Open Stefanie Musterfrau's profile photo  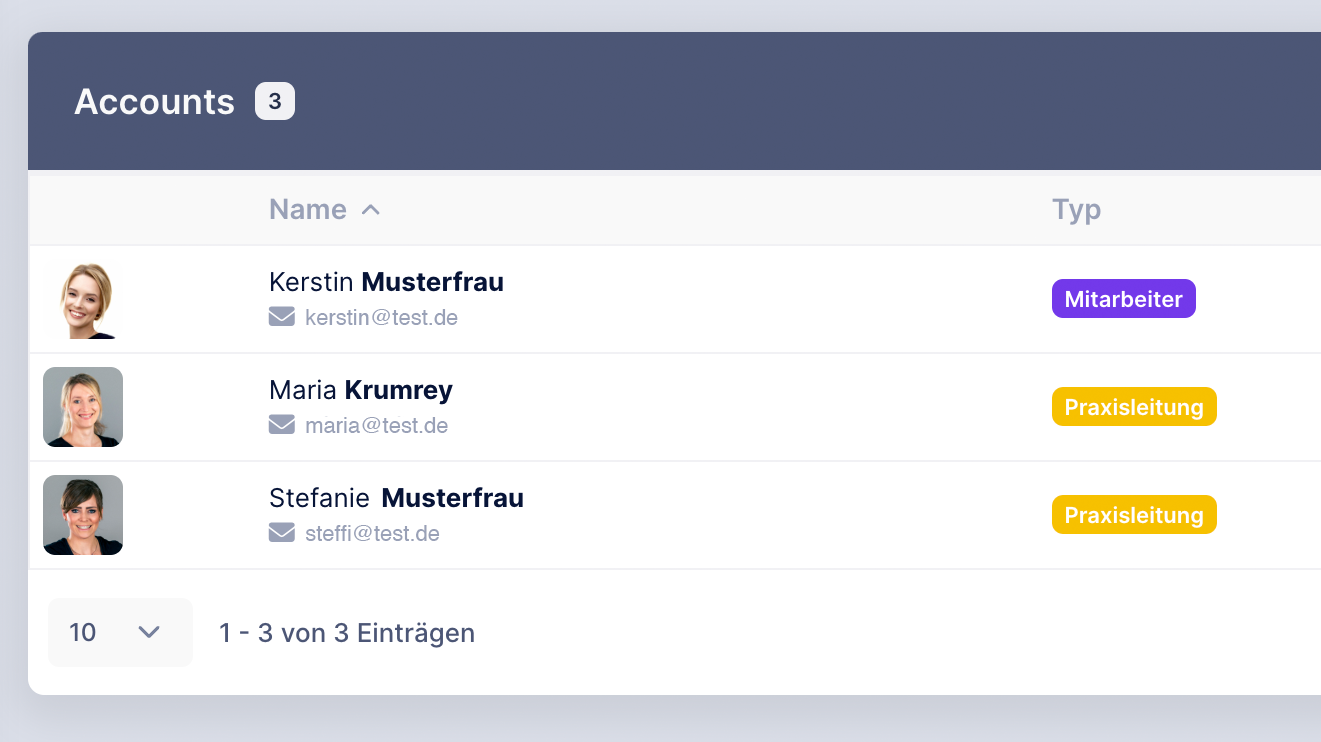click(x=83, y=515)
